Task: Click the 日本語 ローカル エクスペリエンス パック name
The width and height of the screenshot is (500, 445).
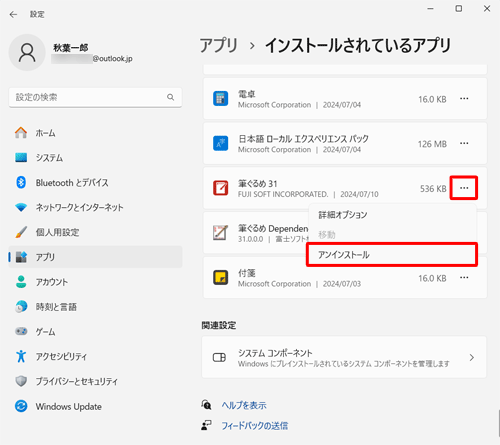Action: (x=303, y=138)
